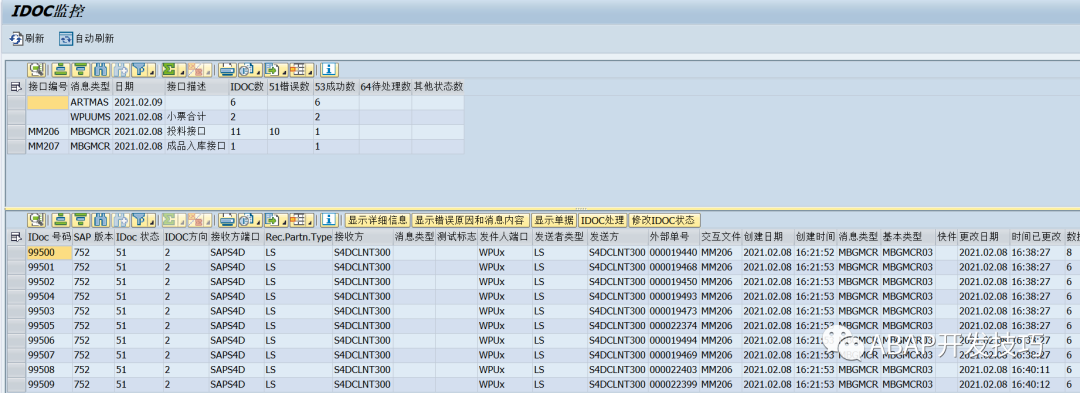Select IDoc 99502 row via its row selector

17,282
